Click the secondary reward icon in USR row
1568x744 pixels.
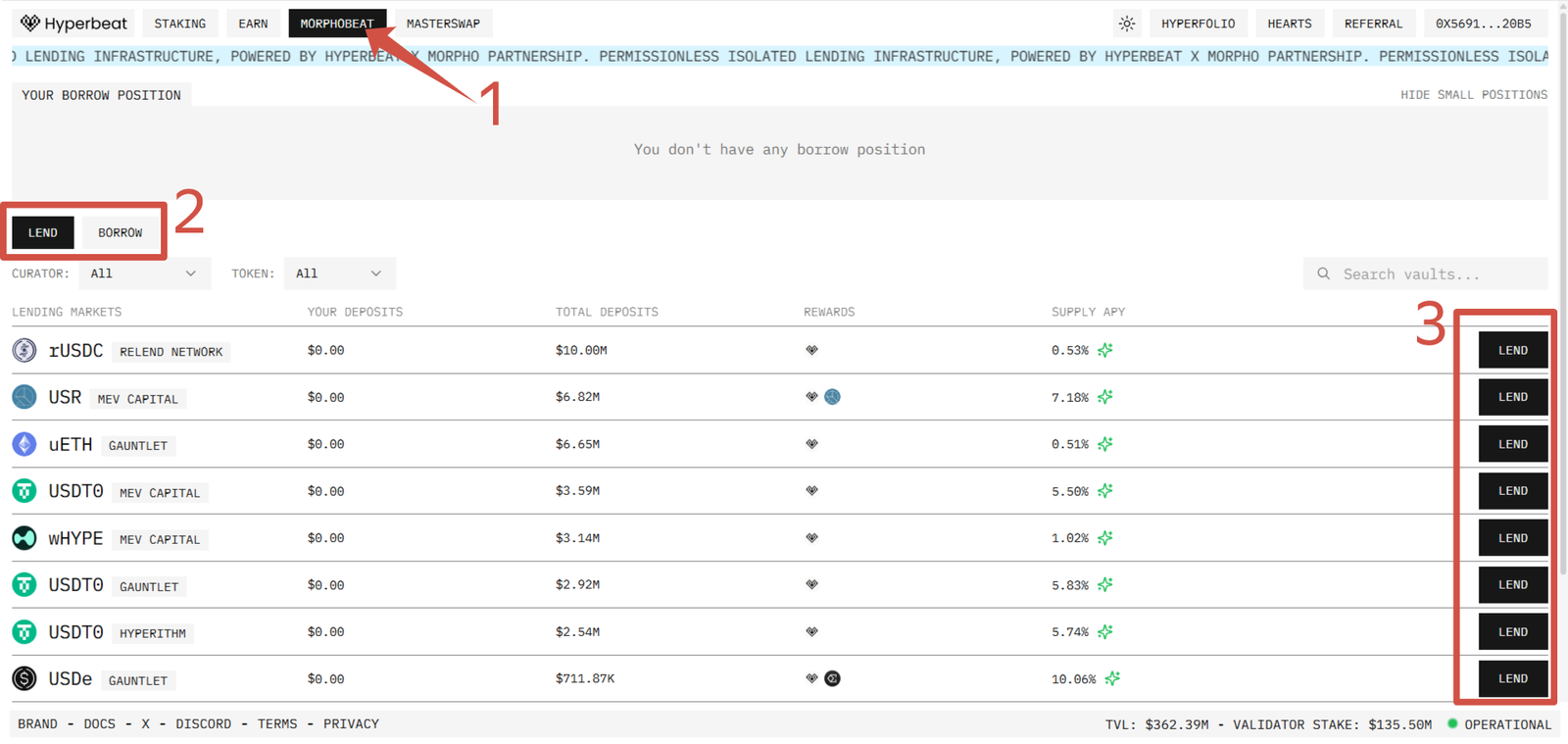(832, 397)
